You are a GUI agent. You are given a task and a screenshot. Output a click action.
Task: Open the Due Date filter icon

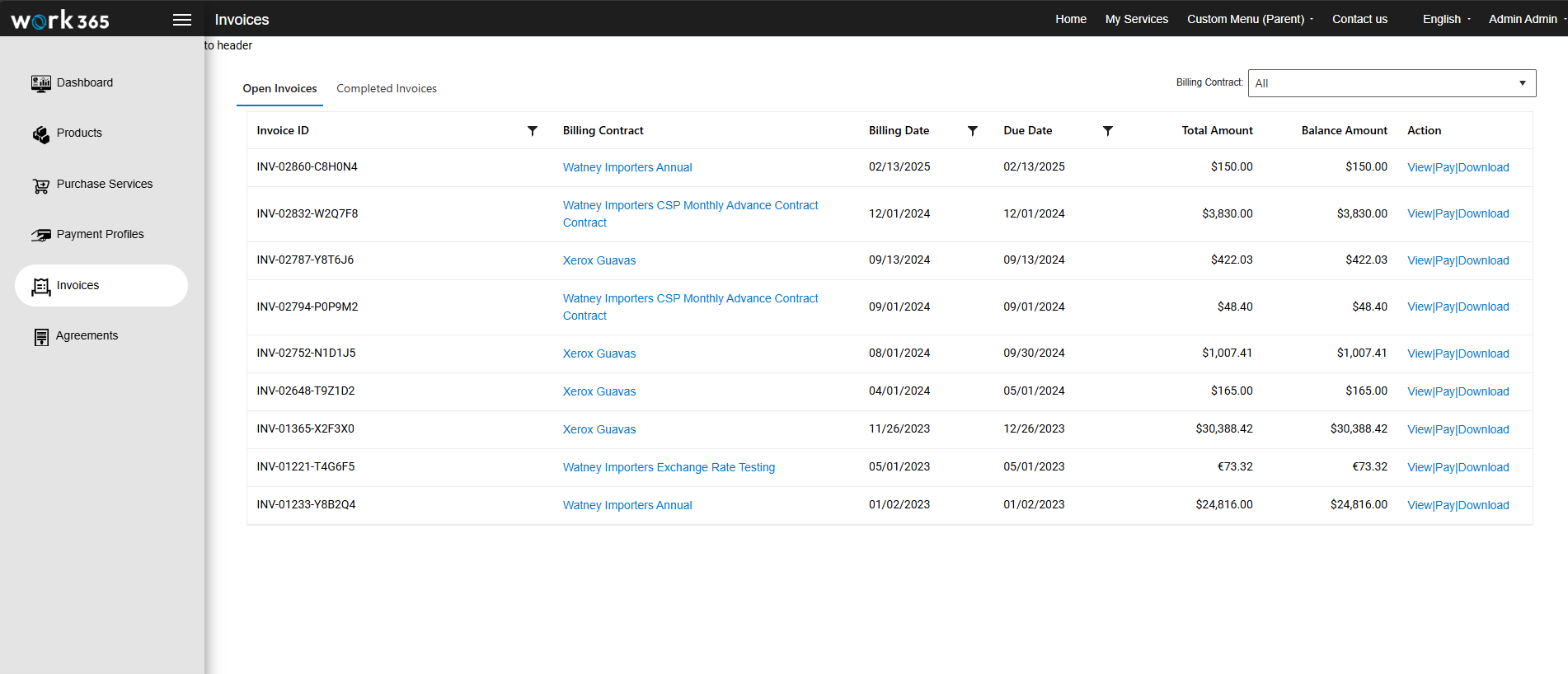click(1108, 131)
